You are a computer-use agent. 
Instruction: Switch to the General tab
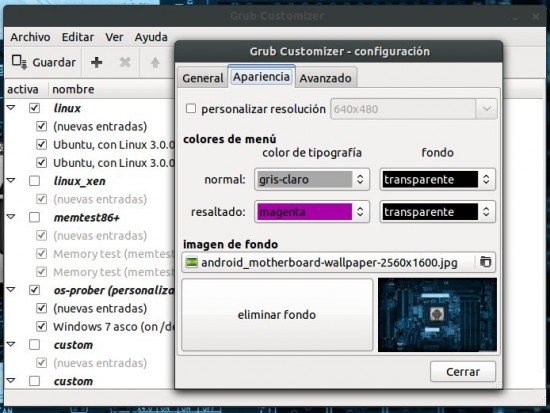click(203, 78)
